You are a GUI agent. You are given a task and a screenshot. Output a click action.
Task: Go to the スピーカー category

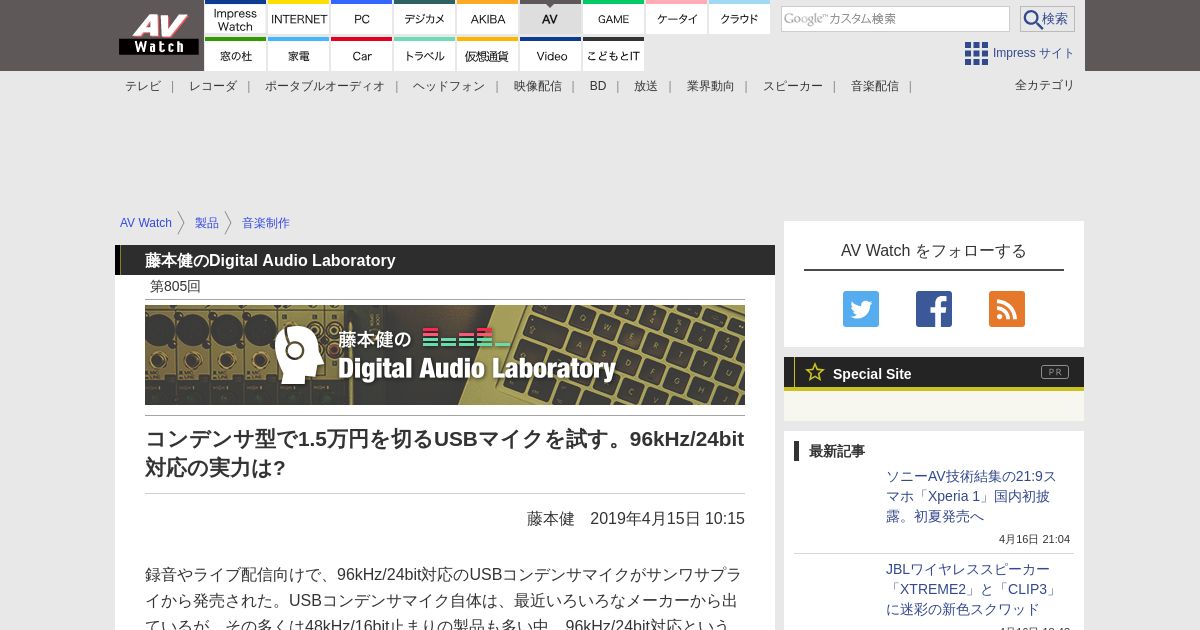click(793, 86)
